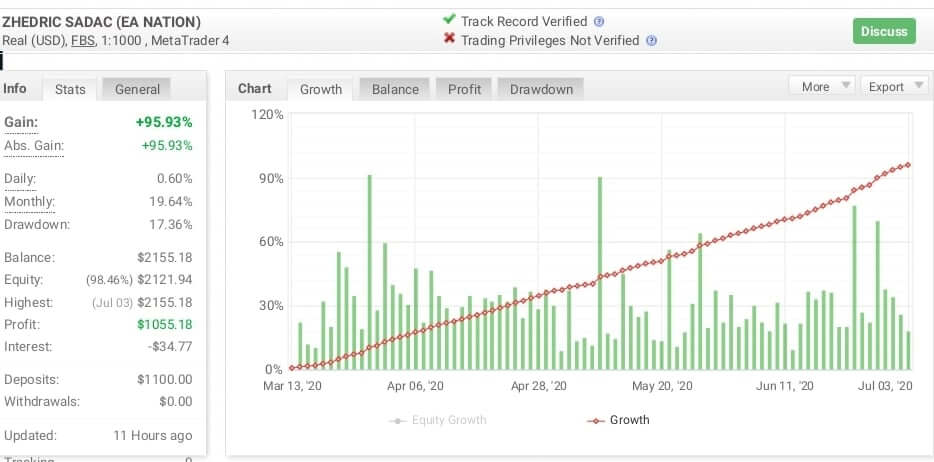
Task: Open the Profit chart tab
Action: click(x=464, y=89)
